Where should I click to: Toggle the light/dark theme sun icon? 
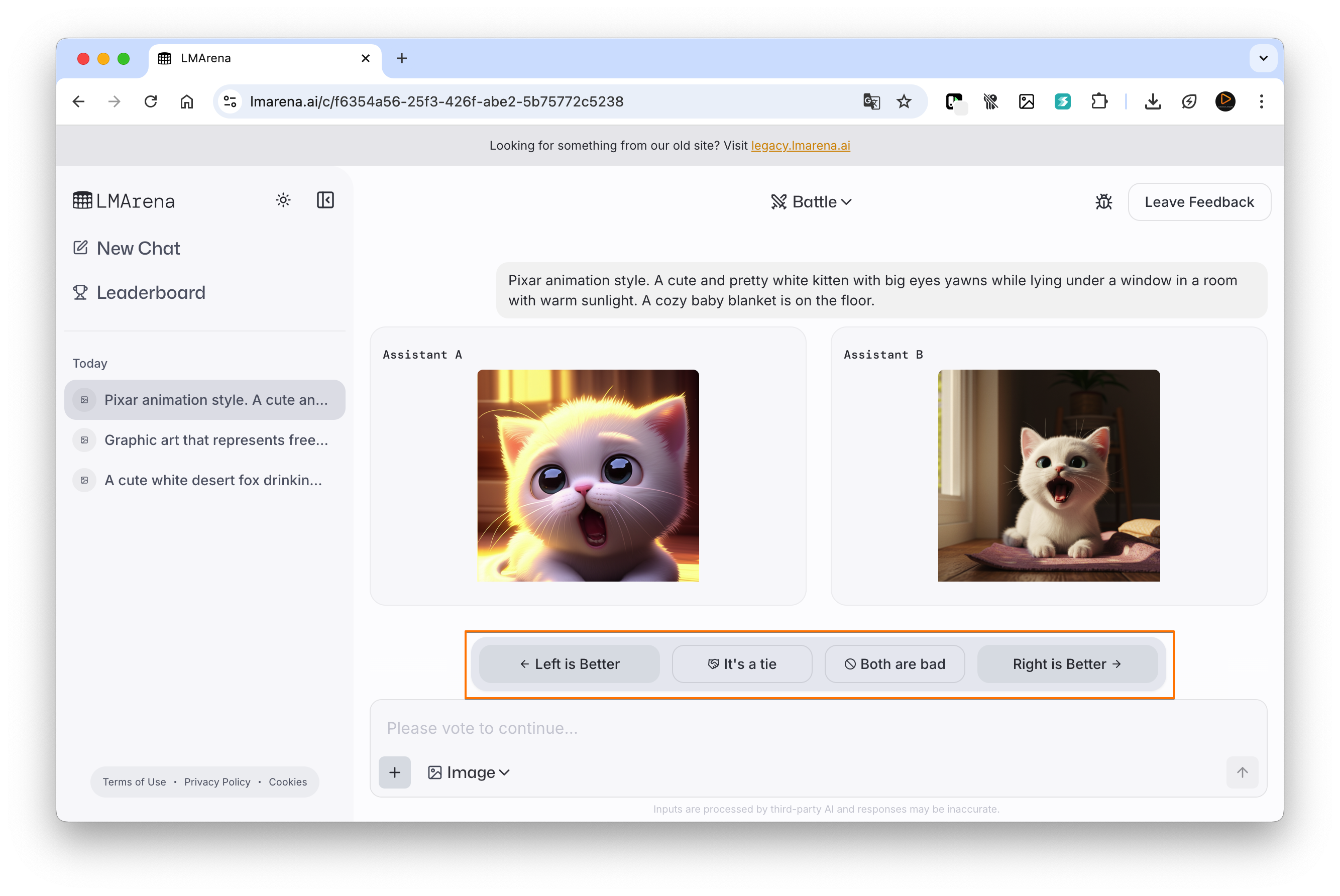pyautogui.click(x=283, y=200)
